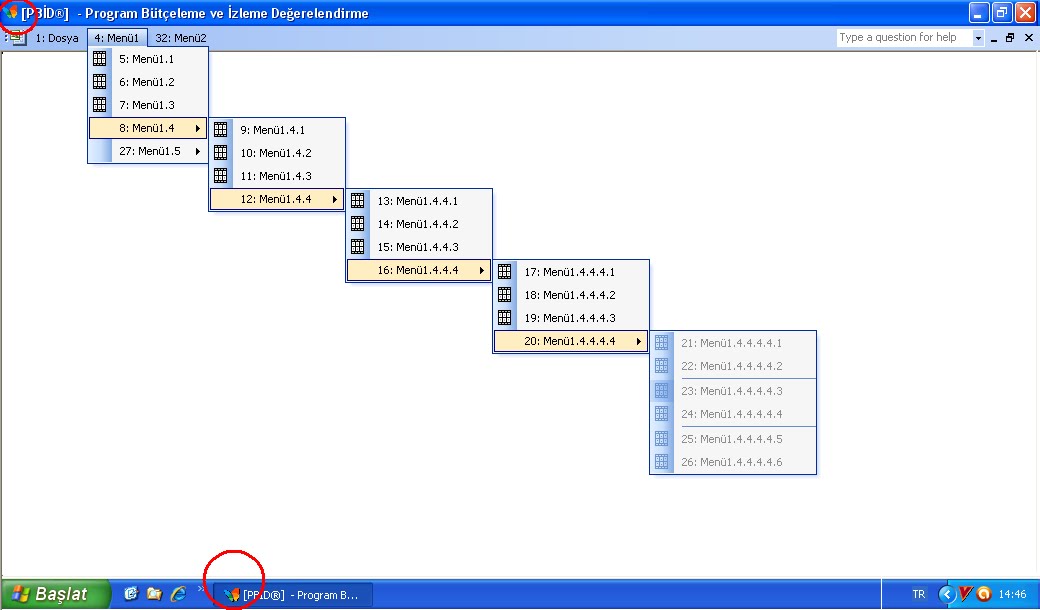
Task: Click grid icon beside 19: Menü1.4.4.4.3
Action: [x=505, y=318]
